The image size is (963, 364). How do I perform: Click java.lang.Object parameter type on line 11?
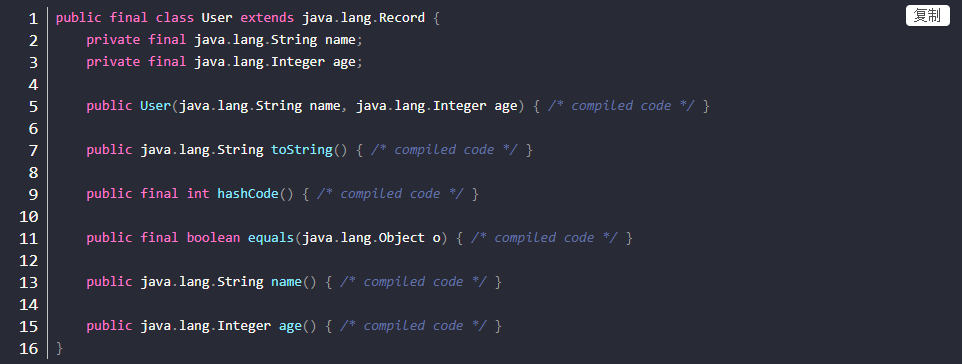(x=363, y=238)
